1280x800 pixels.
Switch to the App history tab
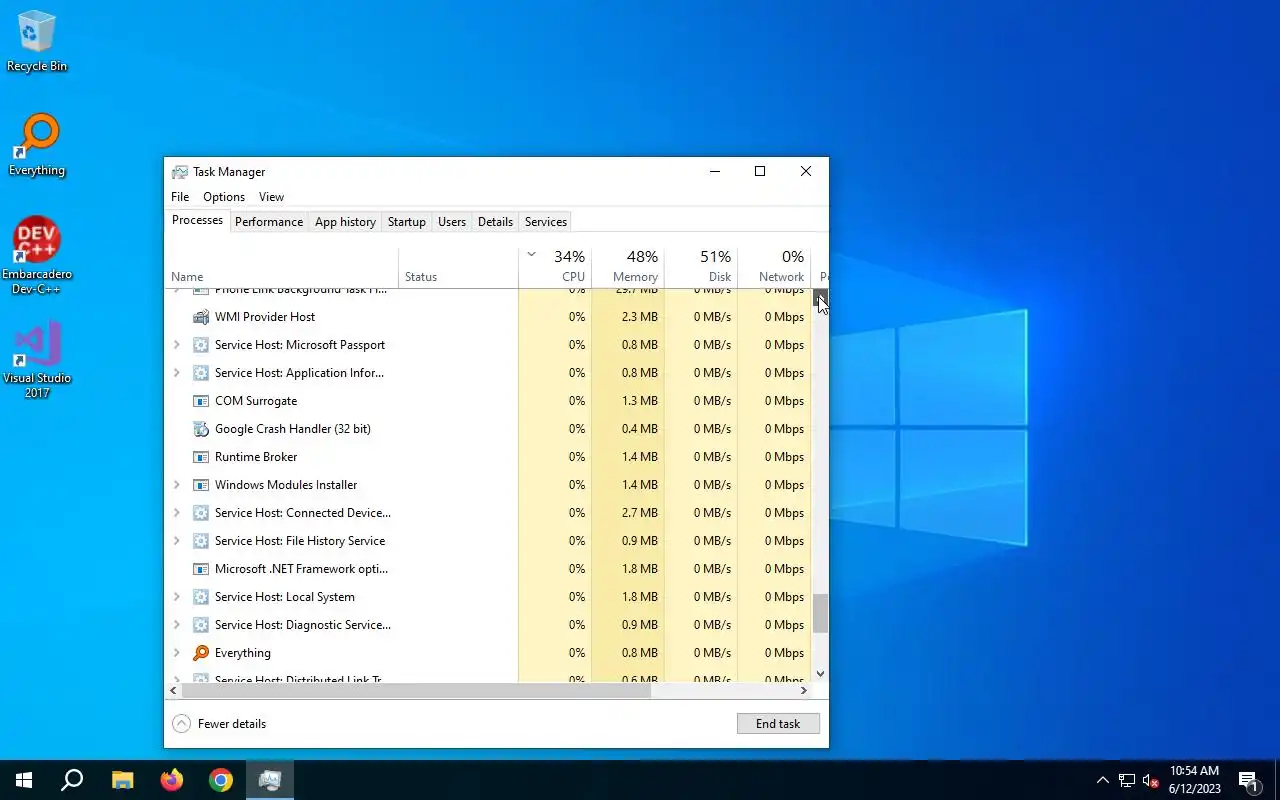click(345, 222)
